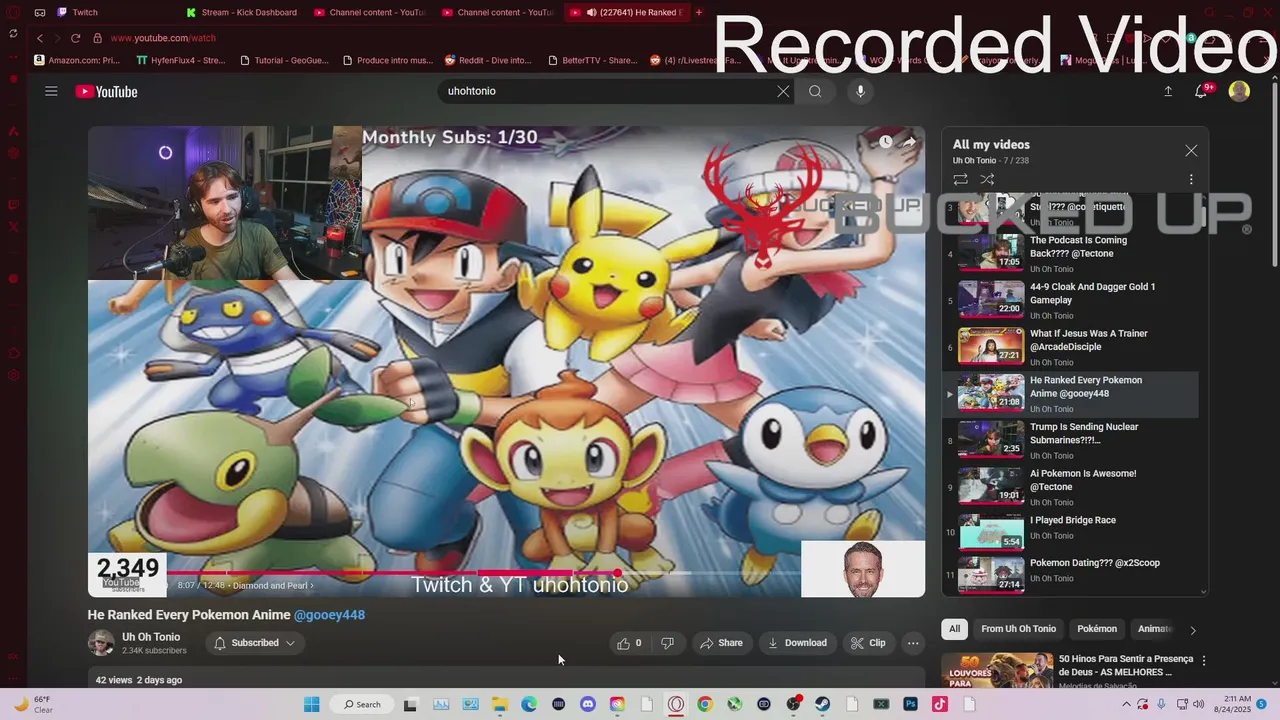
Task: Open a new browser tab with plus
Action: pos(699,12)
